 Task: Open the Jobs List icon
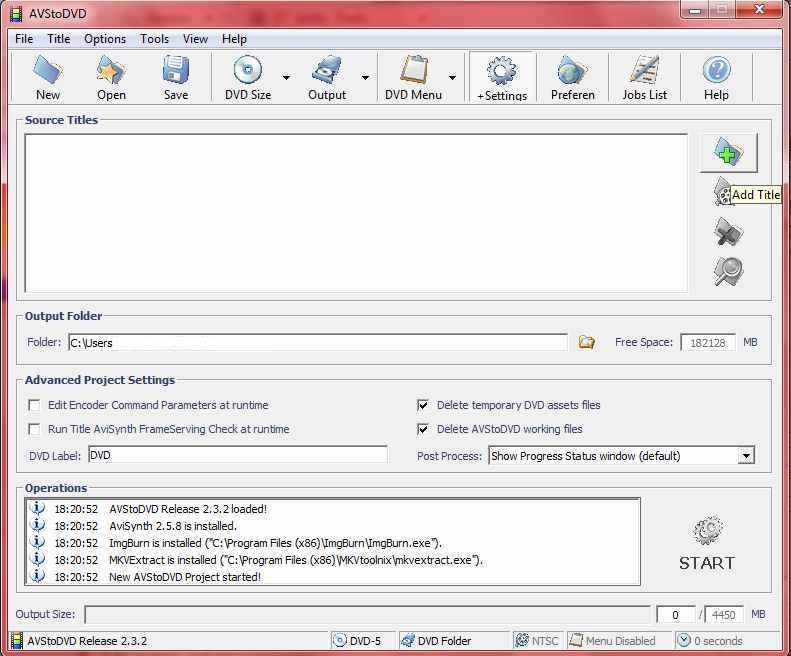[x=644, y=70]
